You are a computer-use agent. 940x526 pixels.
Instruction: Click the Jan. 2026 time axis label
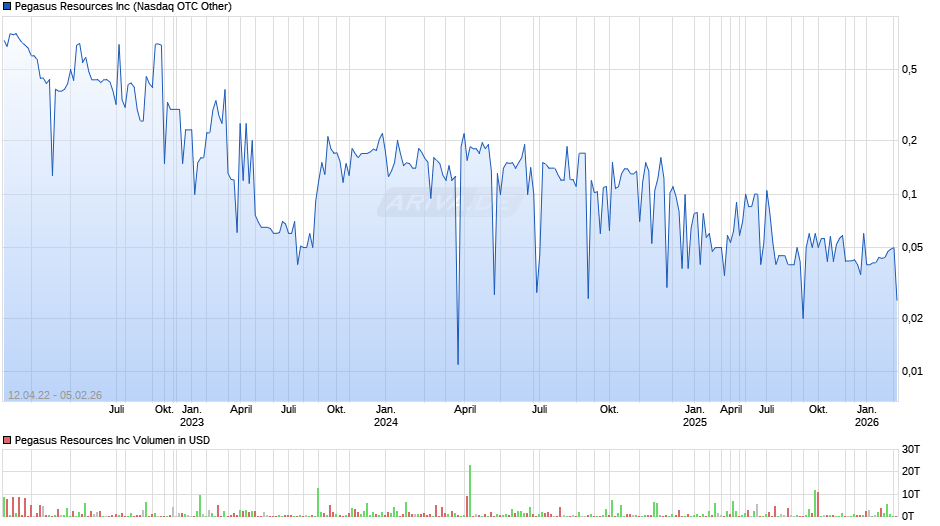[x=867, y=416]
